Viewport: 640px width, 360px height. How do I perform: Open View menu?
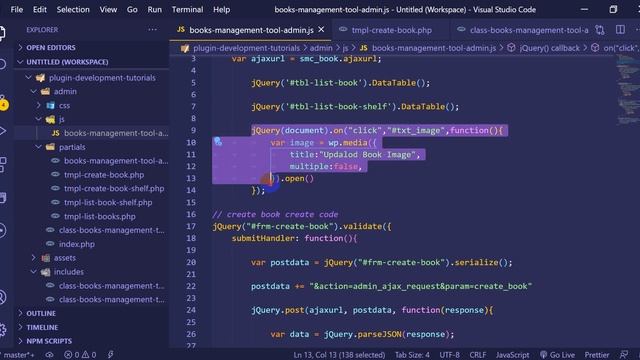[108, 9]
